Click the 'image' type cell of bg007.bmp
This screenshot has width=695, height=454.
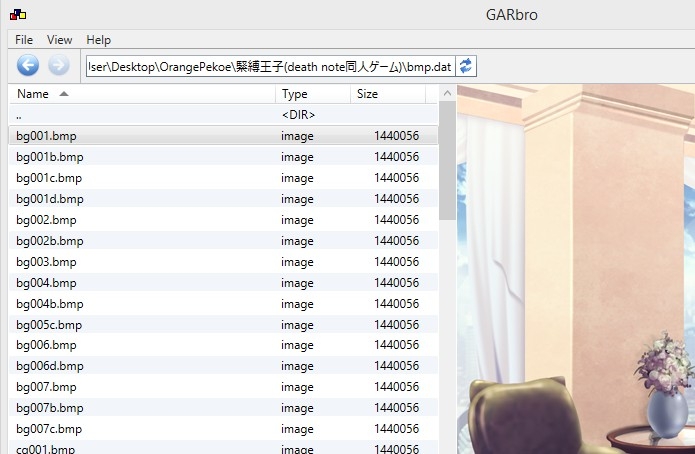pos(297,387)
